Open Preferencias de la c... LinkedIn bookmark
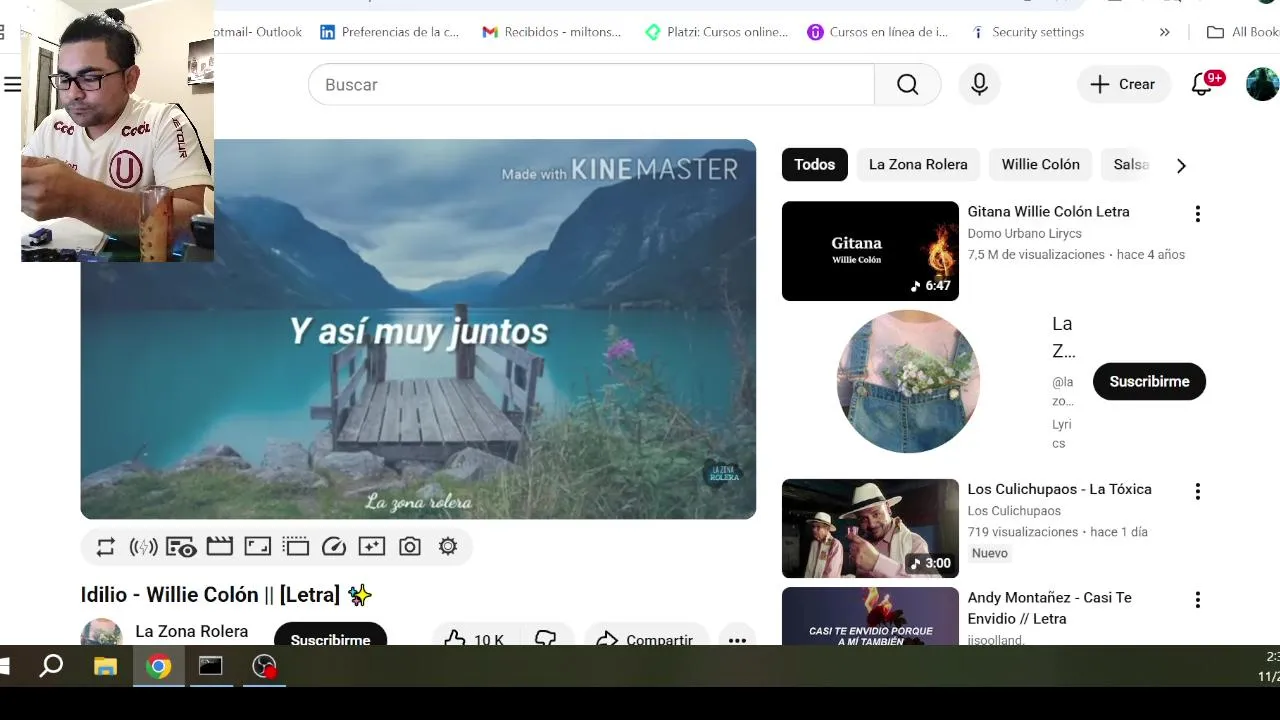The width and height of the screenshot is (1280, 720). pyautogui.click(x=389, y=32)
